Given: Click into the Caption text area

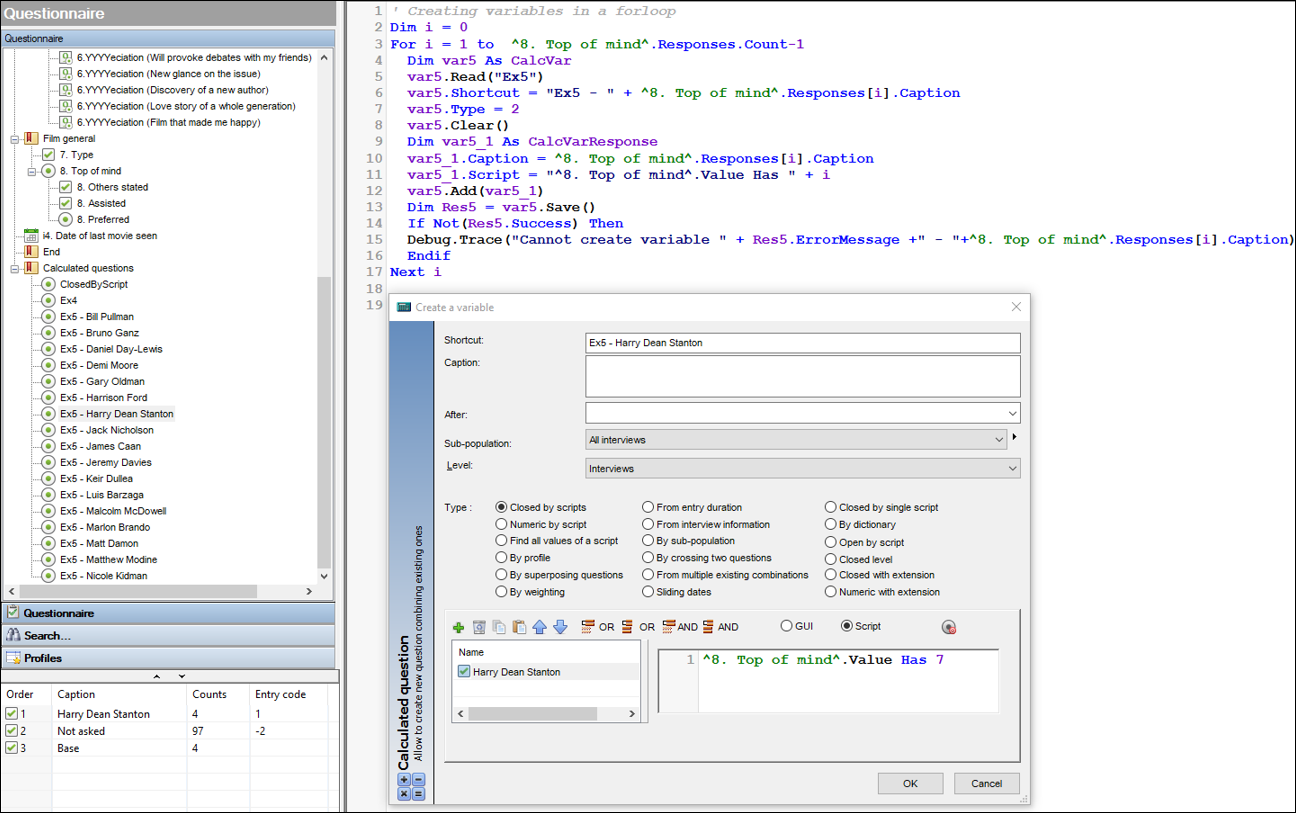Looking at the screenshot, I should click(803, 376).
